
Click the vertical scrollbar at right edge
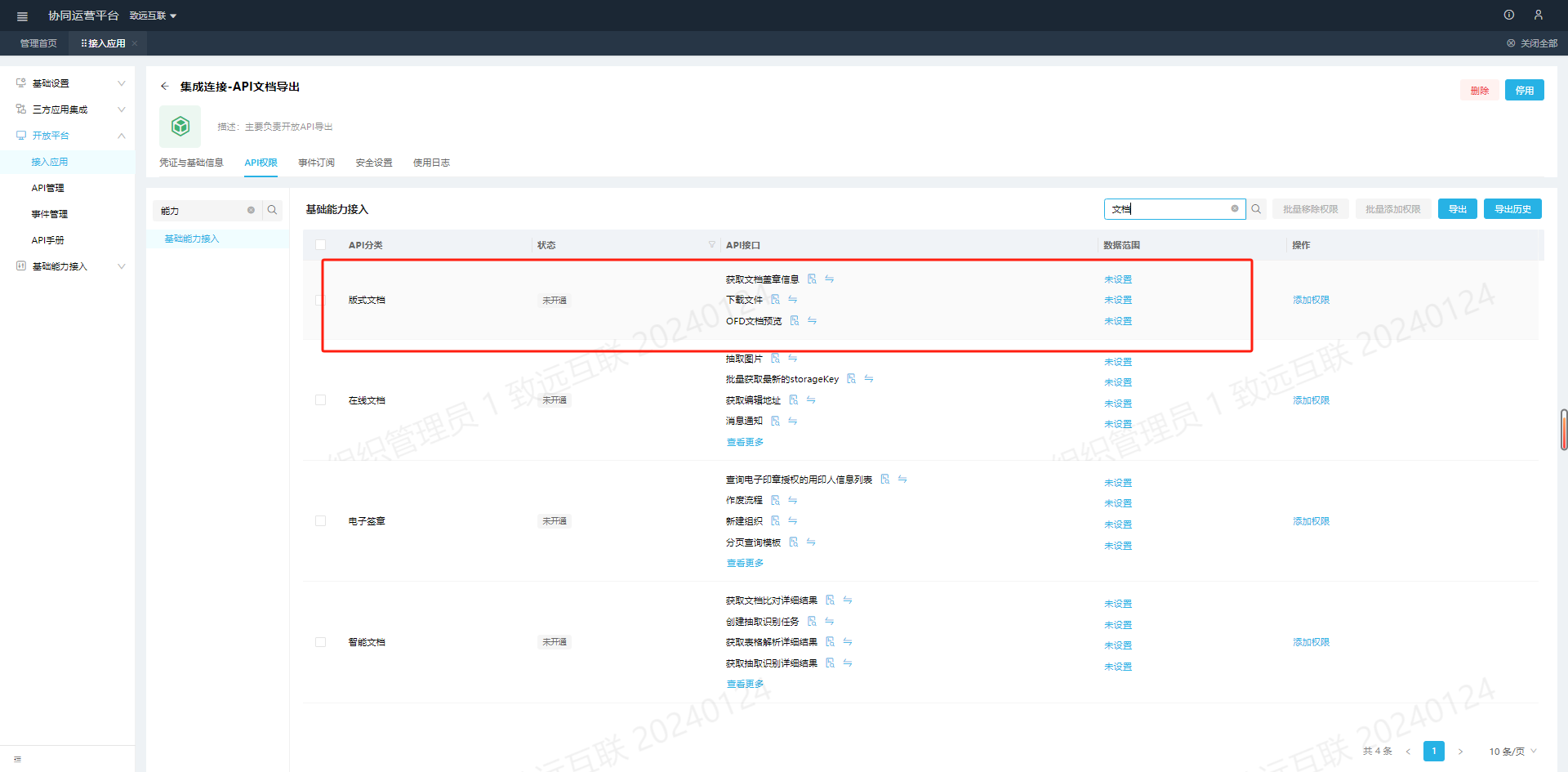click(x=1564, y=430)
